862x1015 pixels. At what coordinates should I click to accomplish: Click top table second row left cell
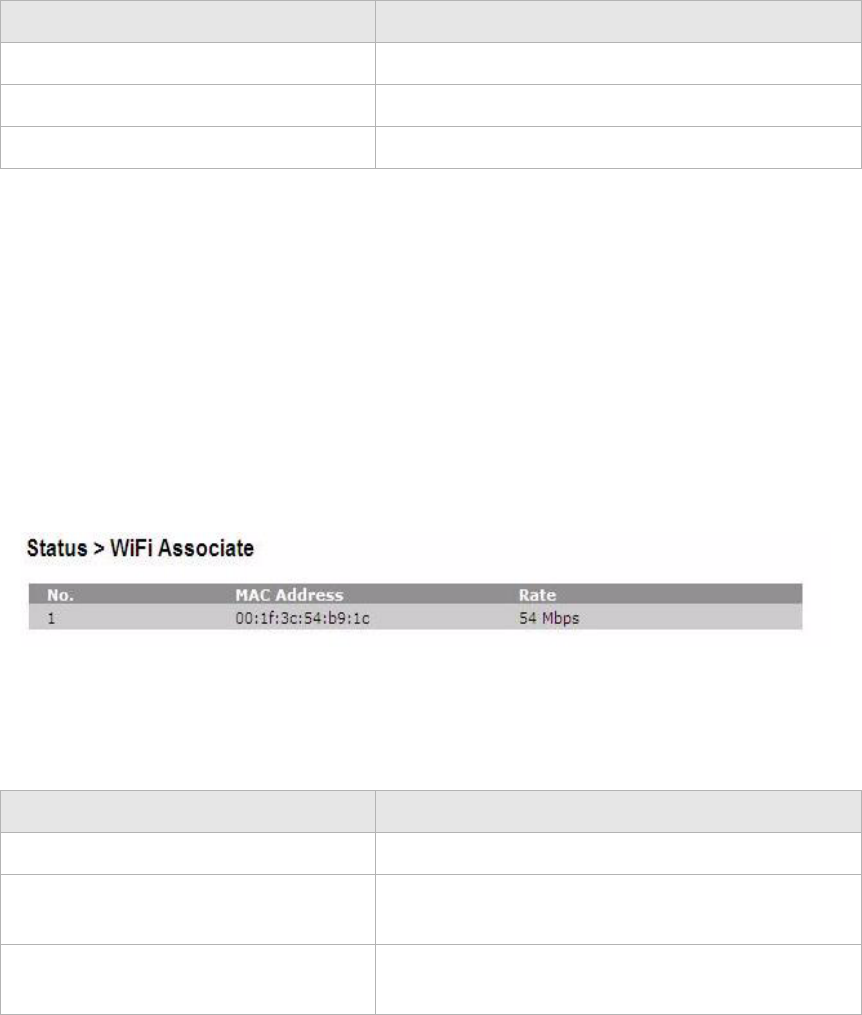[188, 63]
